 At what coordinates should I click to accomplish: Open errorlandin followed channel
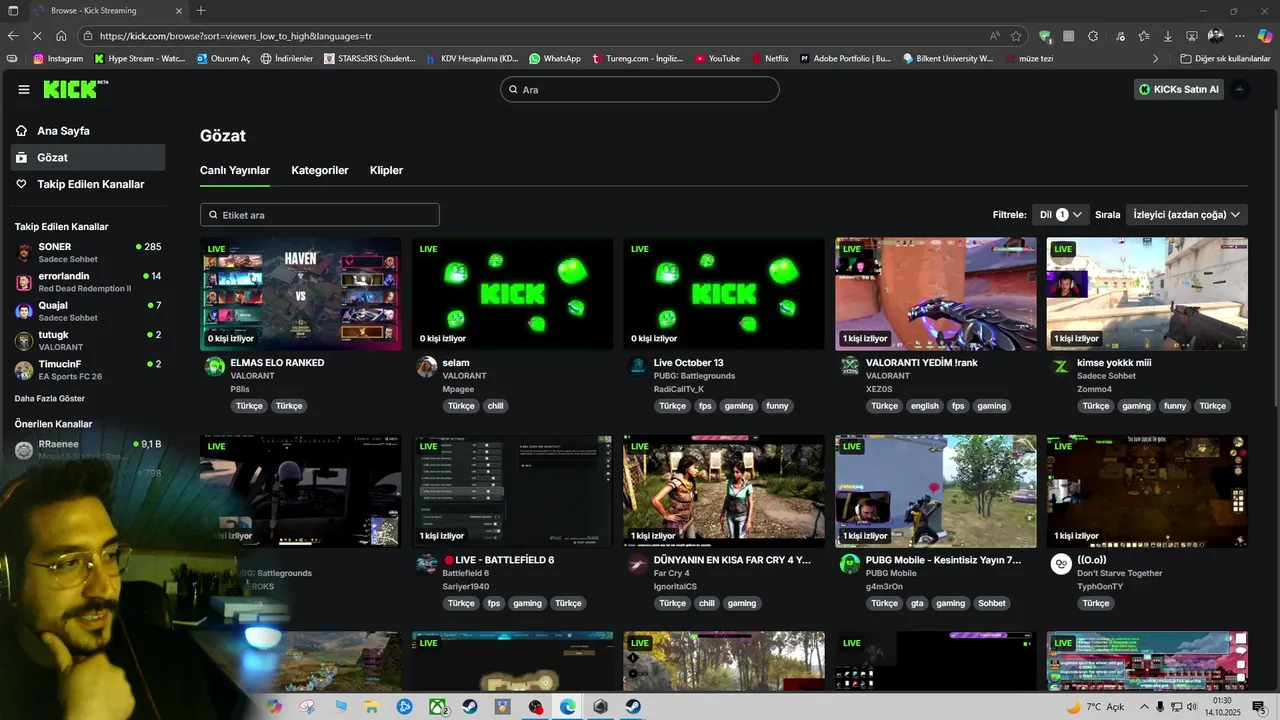pyautogui.click(x=88, y=282)
